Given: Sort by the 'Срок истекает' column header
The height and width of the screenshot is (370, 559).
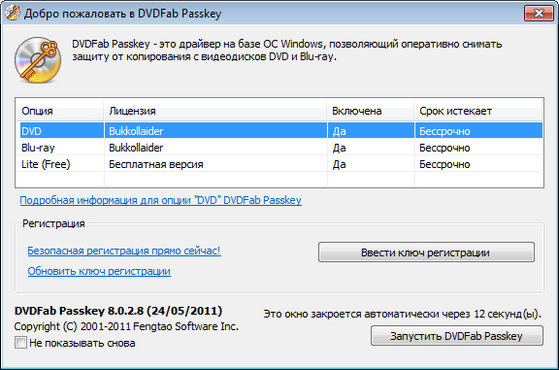Looking at the screenshot, I should 478,111.
